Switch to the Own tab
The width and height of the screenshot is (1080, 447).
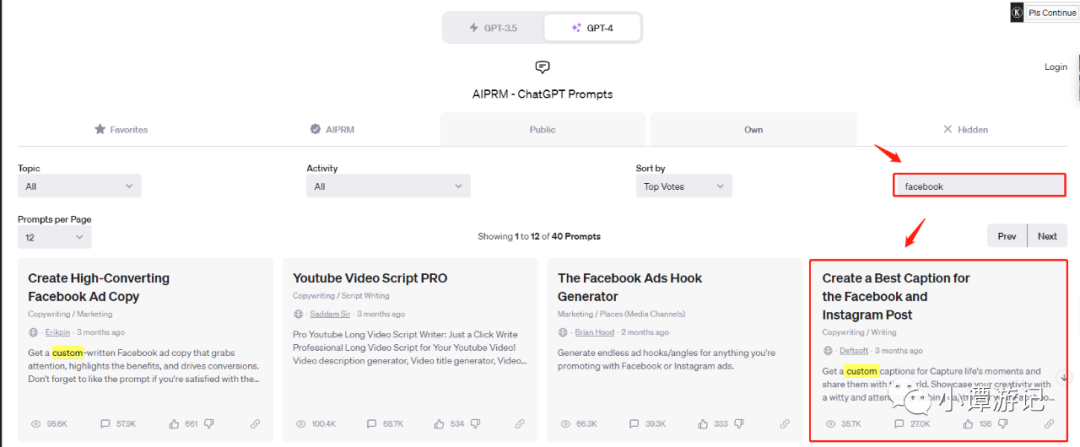coord(754,129)
